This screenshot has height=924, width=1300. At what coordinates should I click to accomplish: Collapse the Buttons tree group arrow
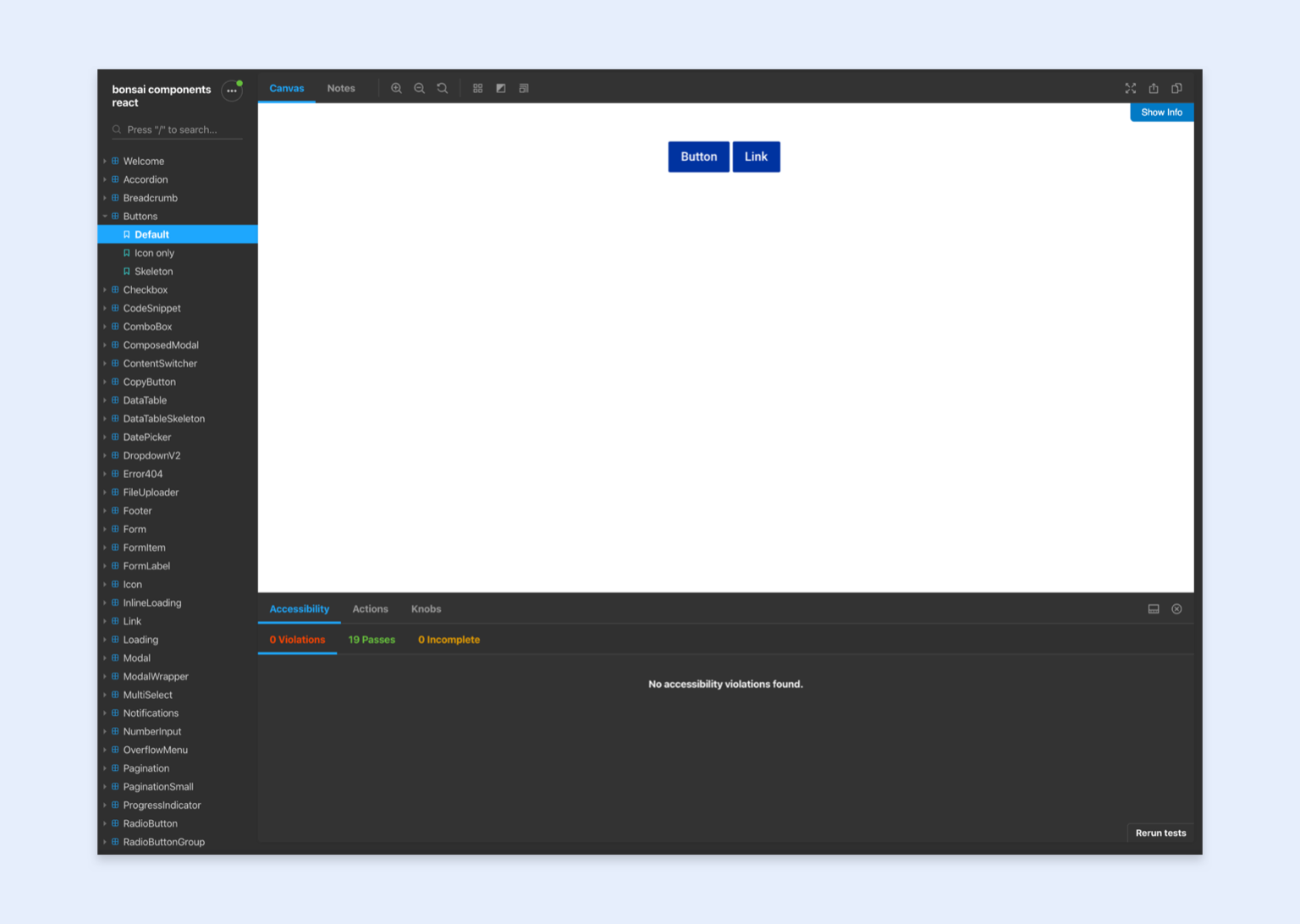tap(105, 216)
